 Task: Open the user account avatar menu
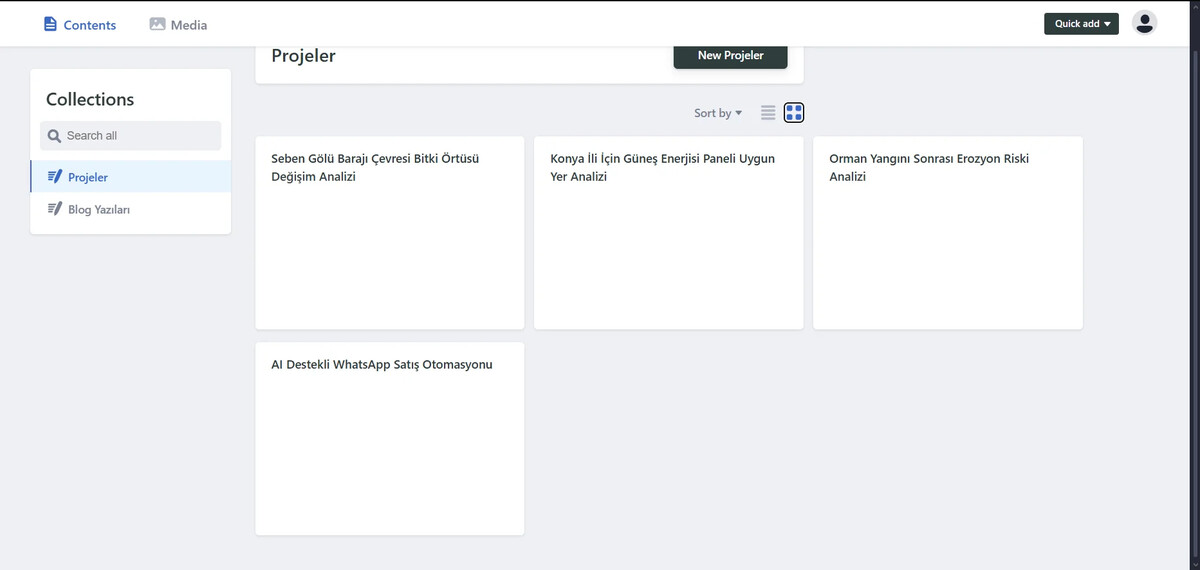1144,23
